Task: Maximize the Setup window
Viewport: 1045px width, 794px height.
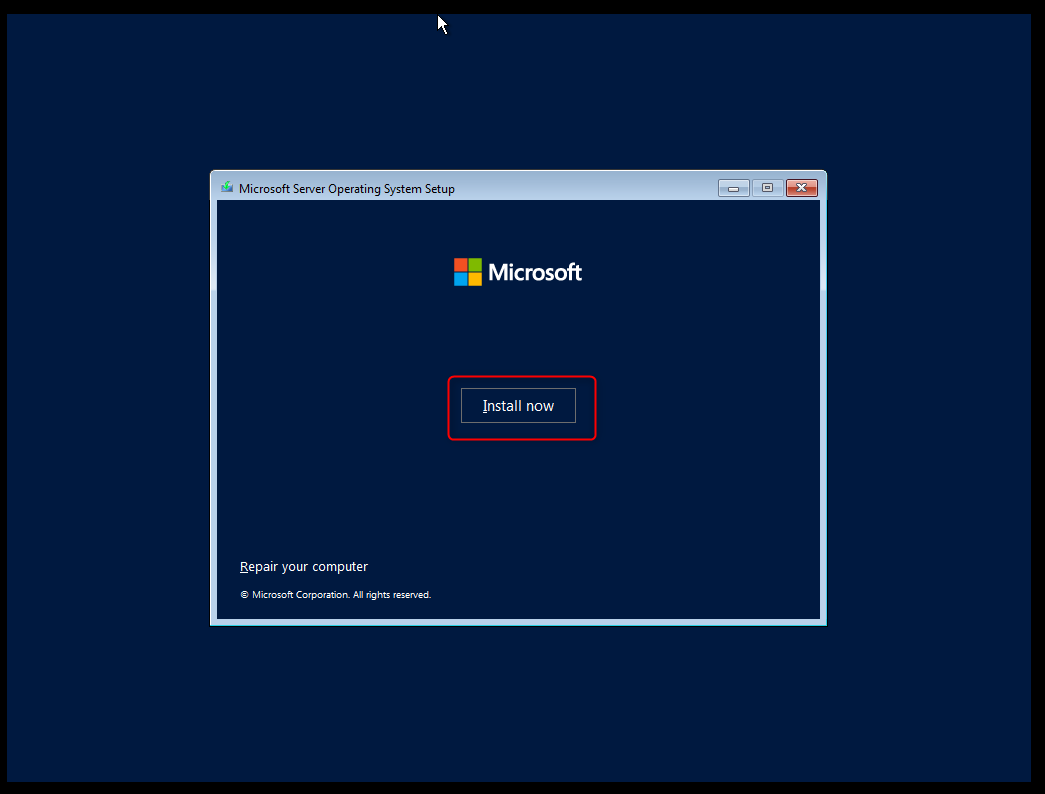Action: coord(767,188)
